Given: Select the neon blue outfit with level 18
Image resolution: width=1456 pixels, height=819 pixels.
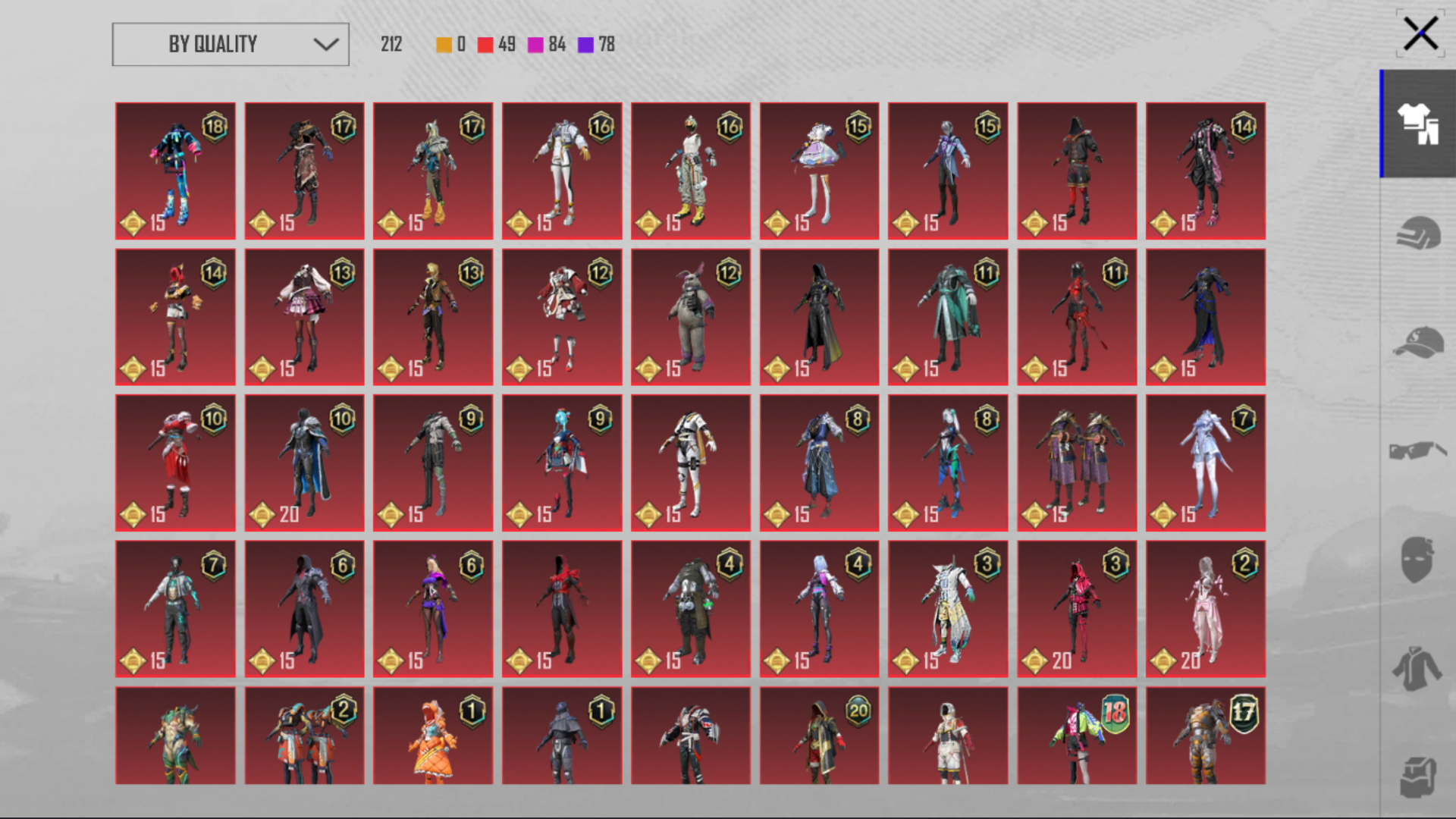Looking at the screenshot, I should coord(175,171).
